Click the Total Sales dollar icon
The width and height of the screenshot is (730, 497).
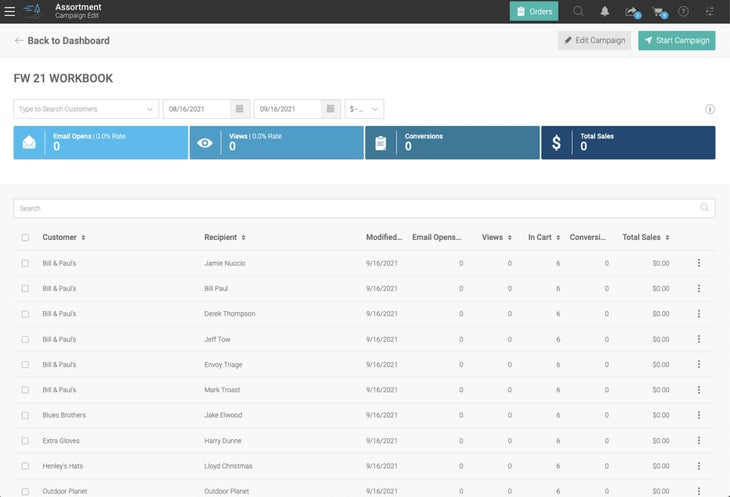[x=556, y=142]
